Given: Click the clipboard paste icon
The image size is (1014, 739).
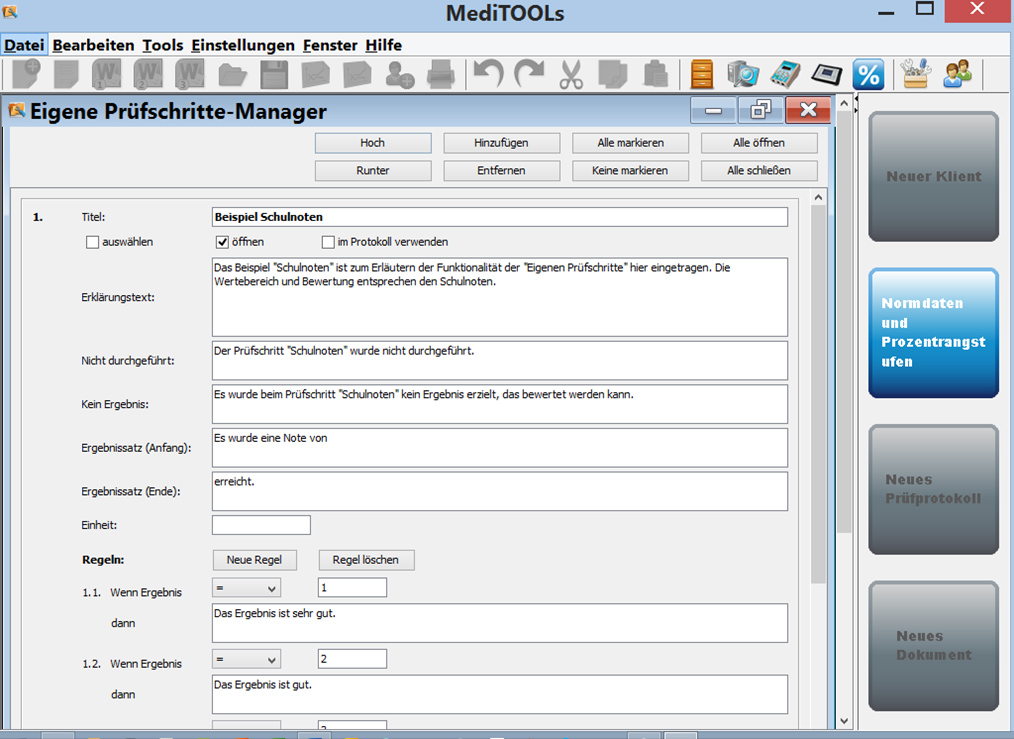Looking at the screenshot, I should pyautogui.click(x=655, y=74).
